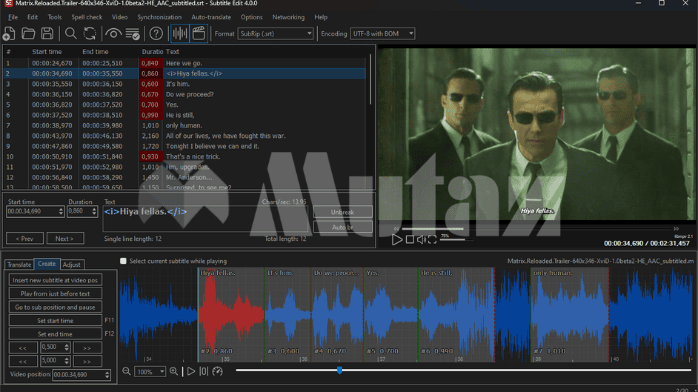Click the Set start time button
Screen dimensions: 698x392
[x=55, y=320]
